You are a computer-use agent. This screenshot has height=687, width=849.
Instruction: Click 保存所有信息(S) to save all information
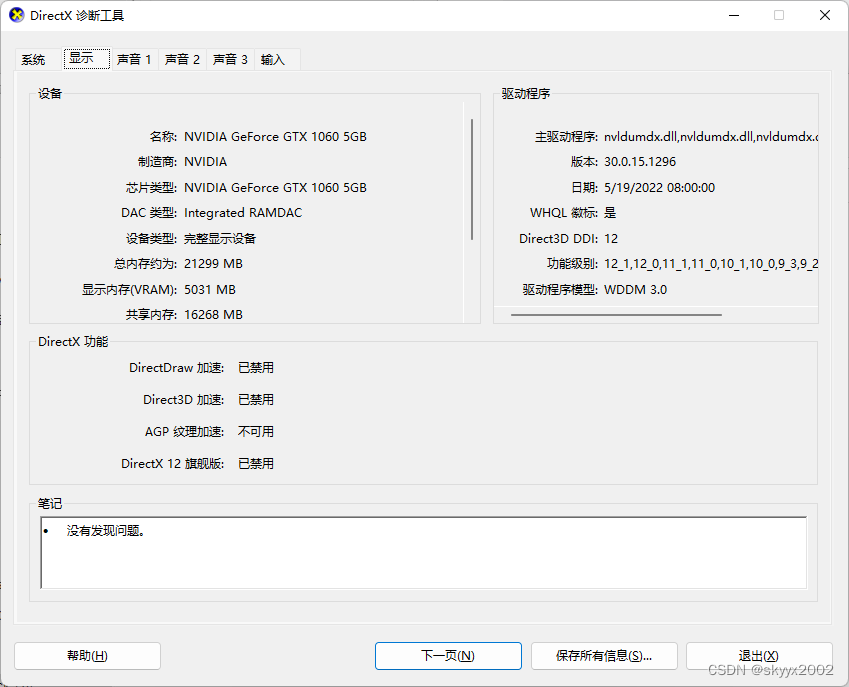click(x=604, y=656)
